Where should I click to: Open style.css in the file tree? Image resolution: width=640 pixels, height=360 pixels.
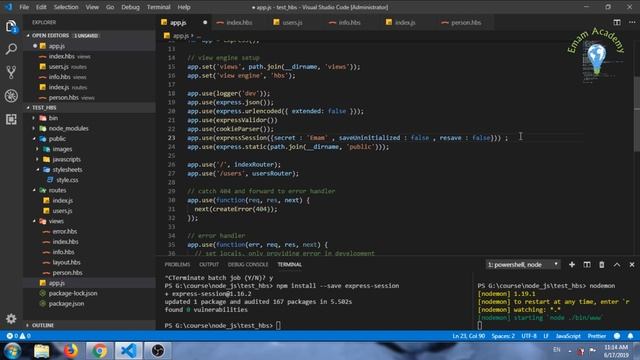67,180
